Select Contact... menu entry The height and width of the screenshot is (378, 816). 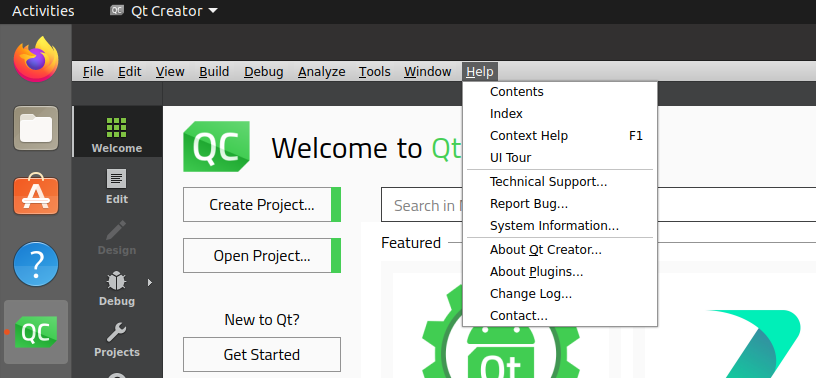coord(560,316)
